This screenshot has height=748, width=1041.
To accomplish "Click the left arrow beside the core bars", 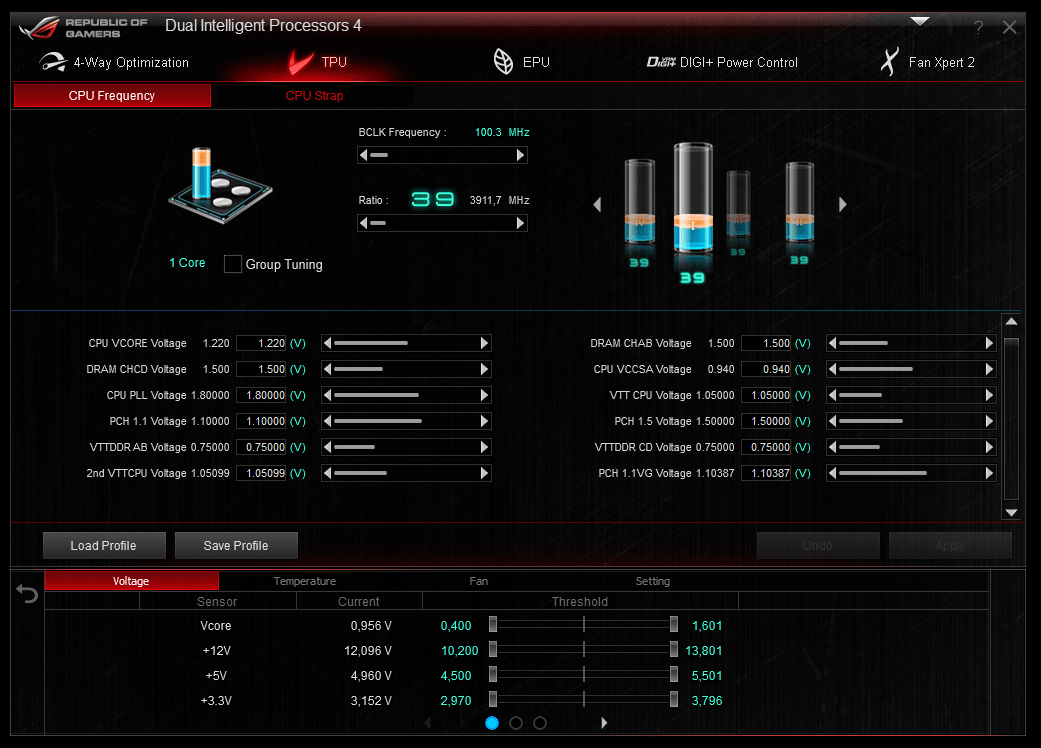I will (597, 204).
